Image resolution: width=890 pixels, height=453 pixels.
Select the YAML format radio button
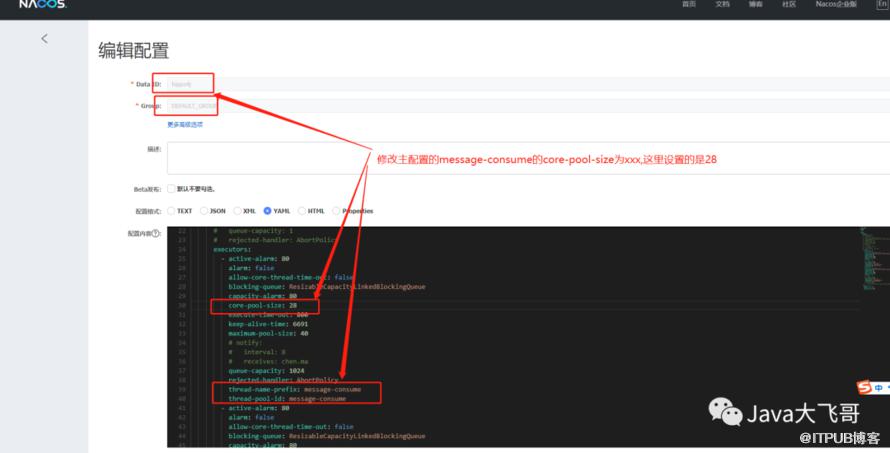(x=267, y=211)
